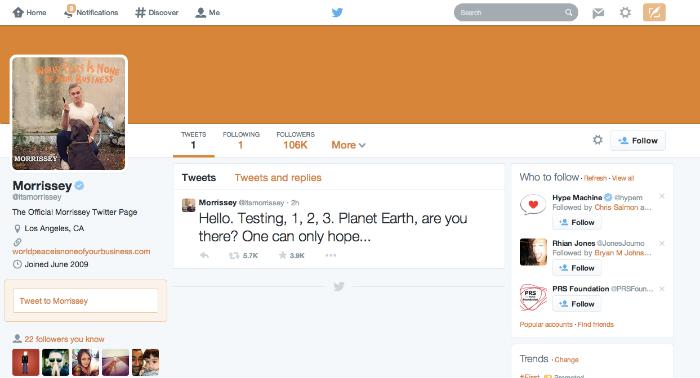Screen dimensions: 700x378
Task: Open Morrissey's profile picture
Action: [69, 113]
